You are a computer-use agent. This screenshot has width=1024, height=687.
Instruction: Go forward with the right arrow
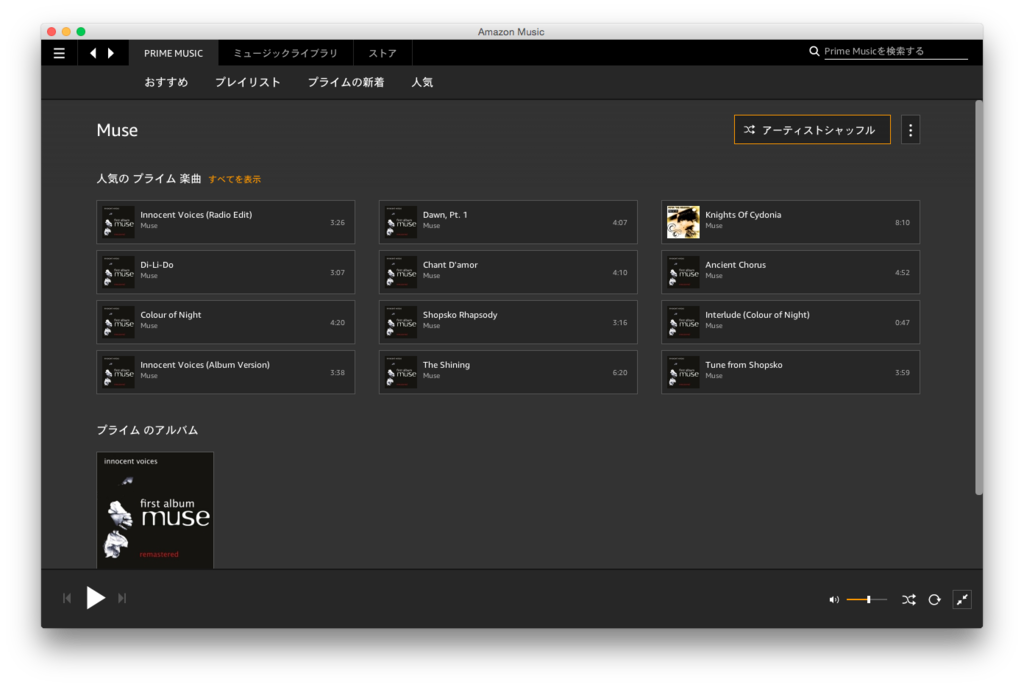(x=111, y=53)
